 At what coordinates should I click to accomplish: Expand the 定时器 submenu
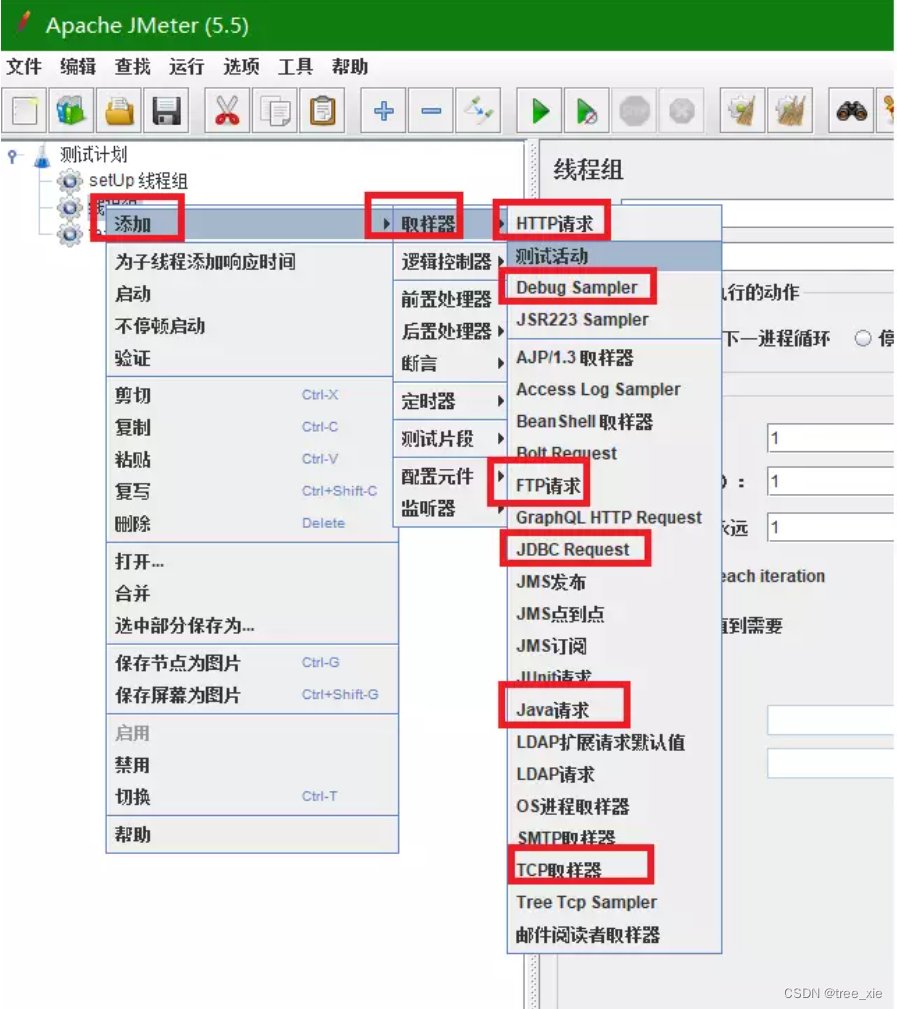point(450,402)
